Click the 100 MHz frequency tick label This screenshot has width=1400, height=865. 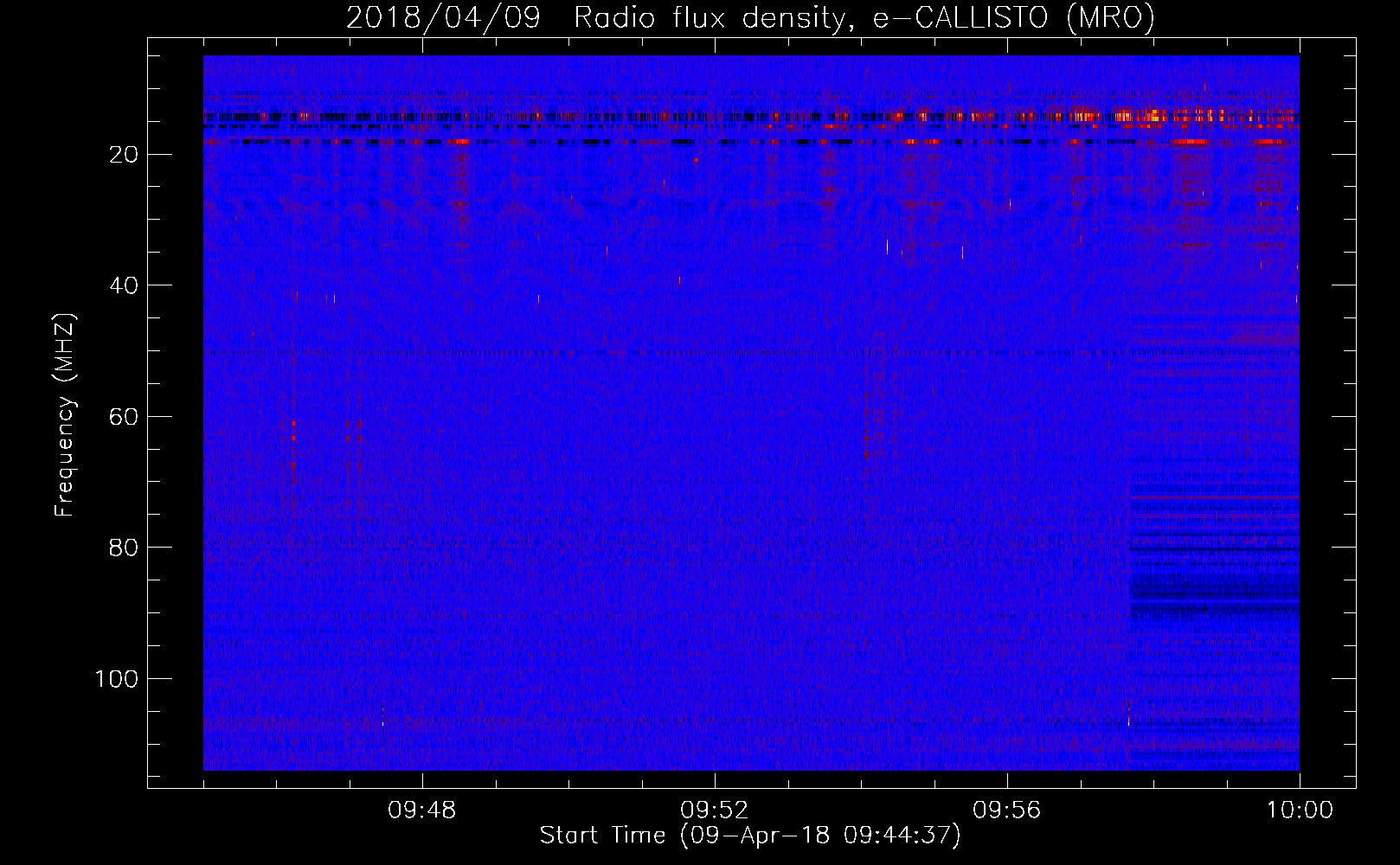click(117, 679)
